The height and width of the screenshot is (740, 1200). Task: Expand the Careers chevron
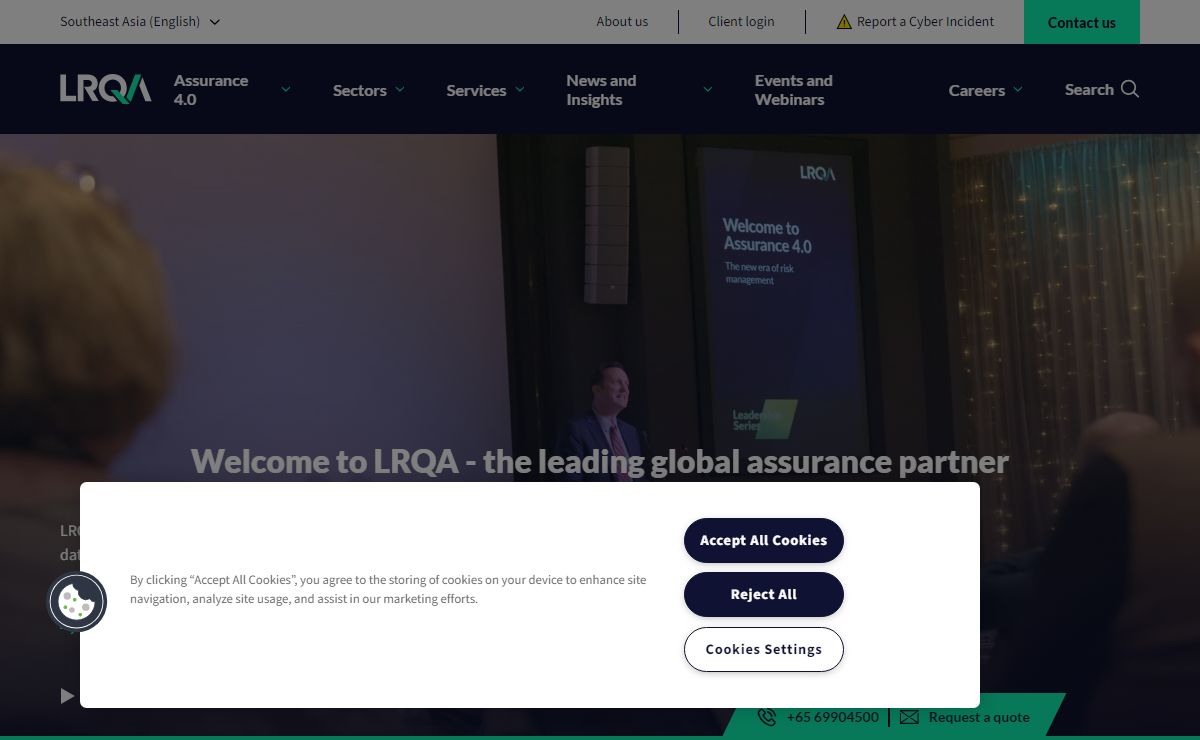coord(1018,89)
